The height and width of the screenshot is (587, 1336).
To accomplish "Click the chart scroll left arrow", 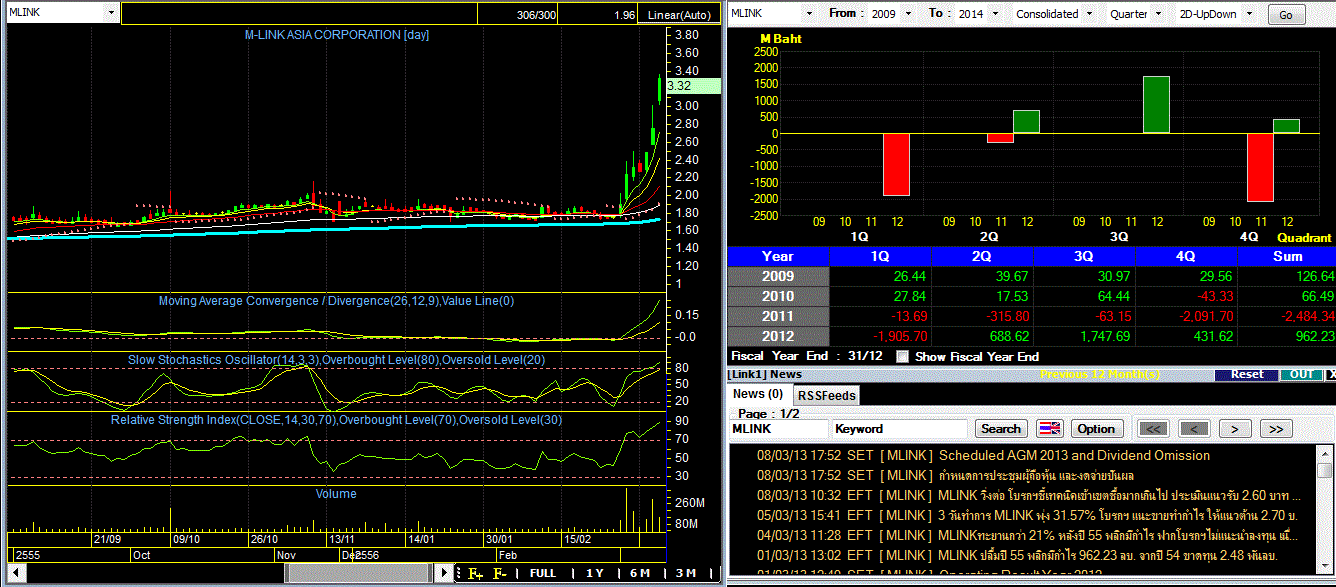I will (14, 573).
